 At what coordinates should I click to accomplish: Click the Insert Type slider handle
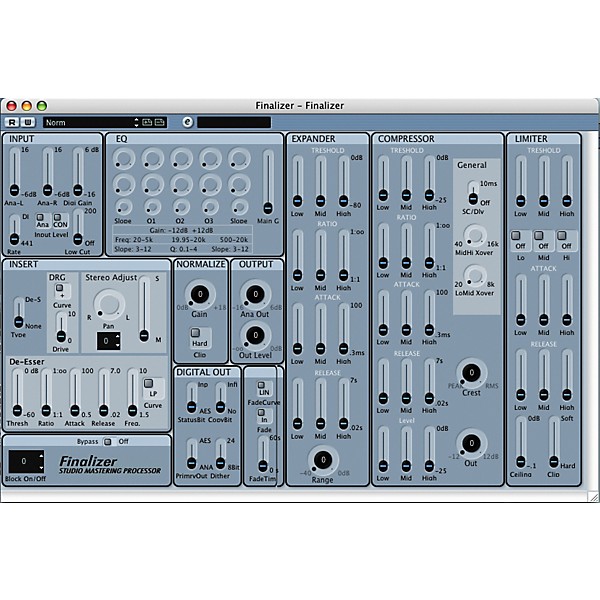click(18, 322)
